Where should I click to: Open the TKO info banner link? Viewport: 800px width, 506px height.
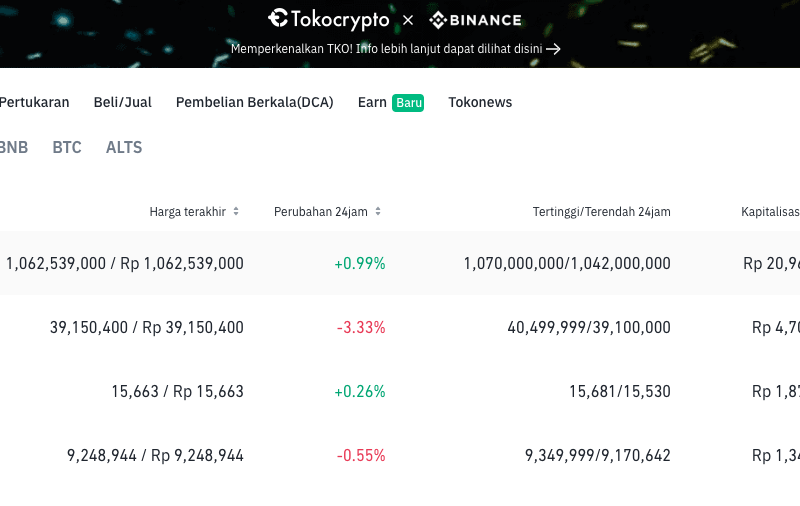(x=395, y=49)
